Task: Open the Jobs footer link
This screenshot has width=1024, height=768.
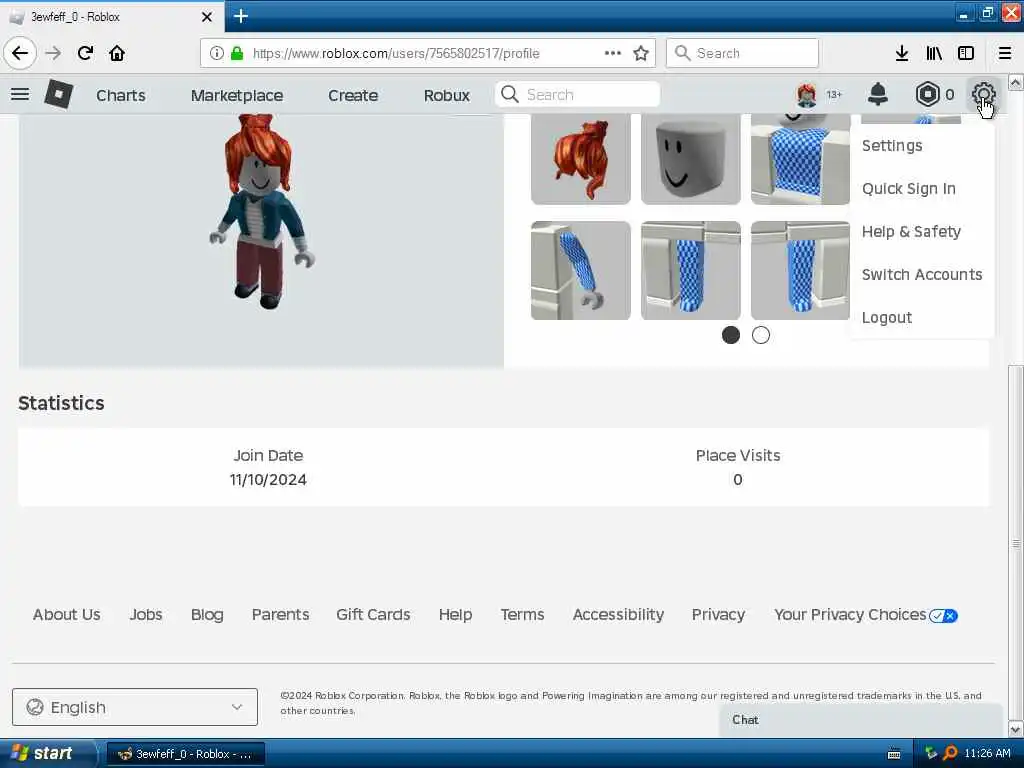Action: point(146,615)
